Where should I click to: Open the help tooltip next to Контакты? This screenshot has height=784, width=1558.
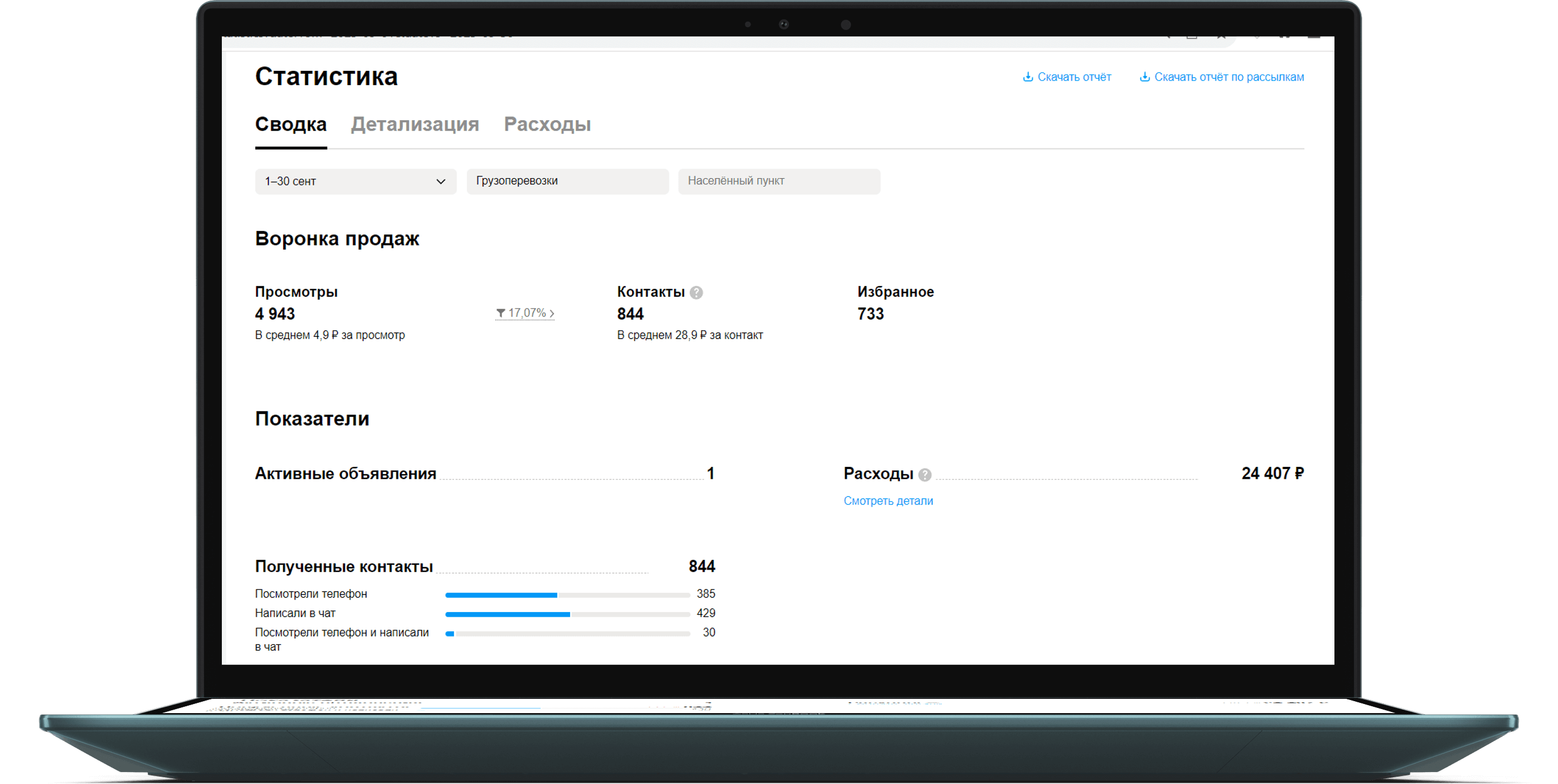click(x=696, y=293)
